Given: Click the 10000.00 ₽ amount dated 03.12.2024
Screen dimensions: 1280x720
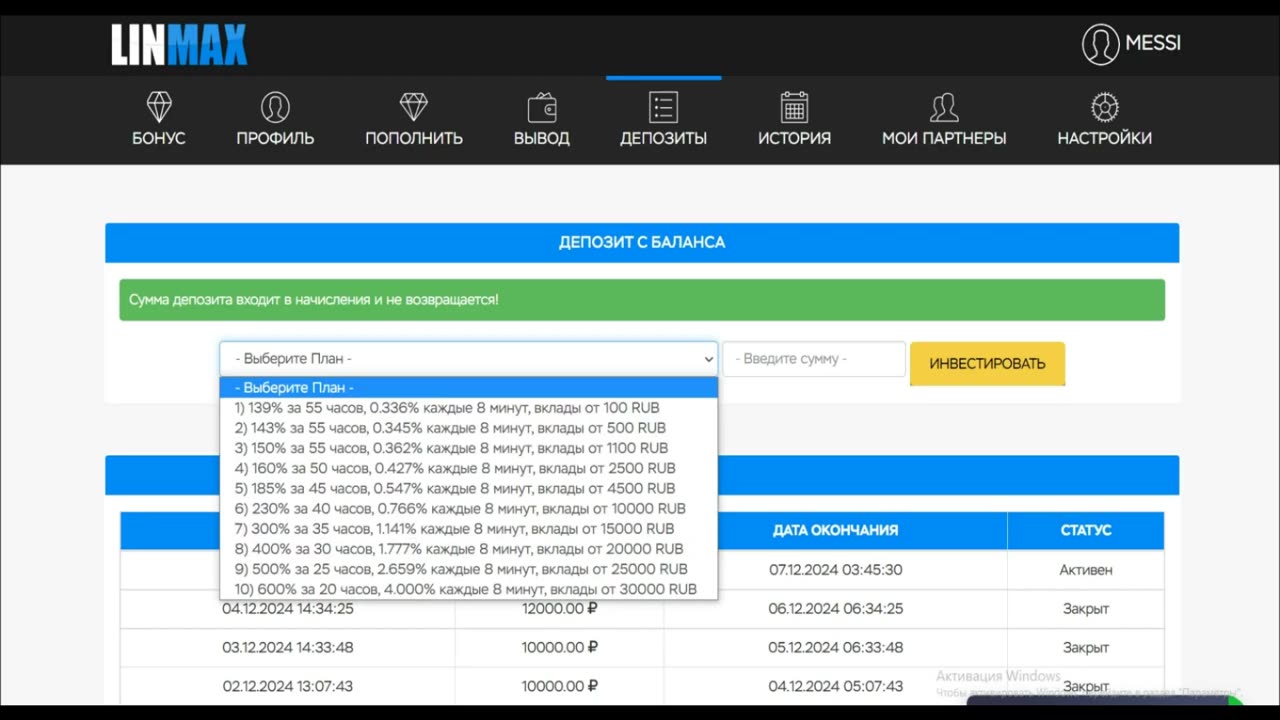Looking at the screenshot, I should pos(560,647).
